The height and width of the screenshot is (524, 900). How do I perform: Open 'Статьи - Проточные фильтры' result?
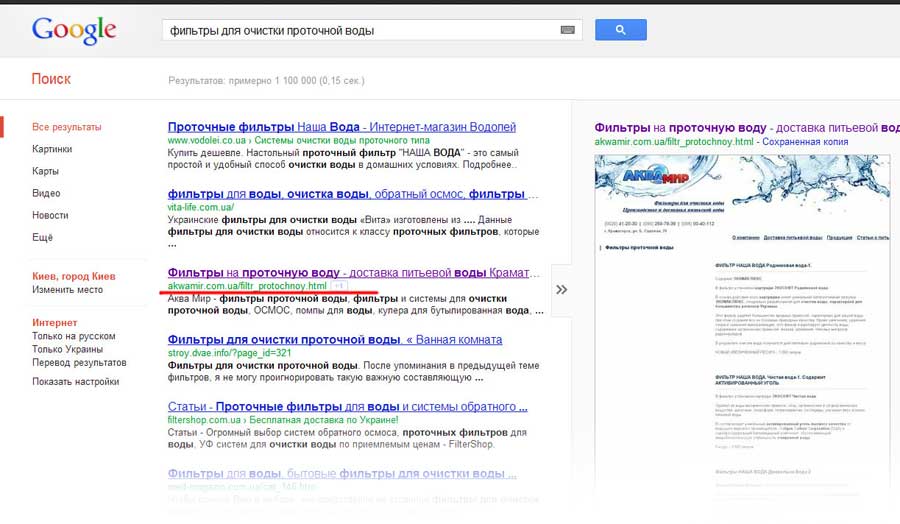point(347,406)
